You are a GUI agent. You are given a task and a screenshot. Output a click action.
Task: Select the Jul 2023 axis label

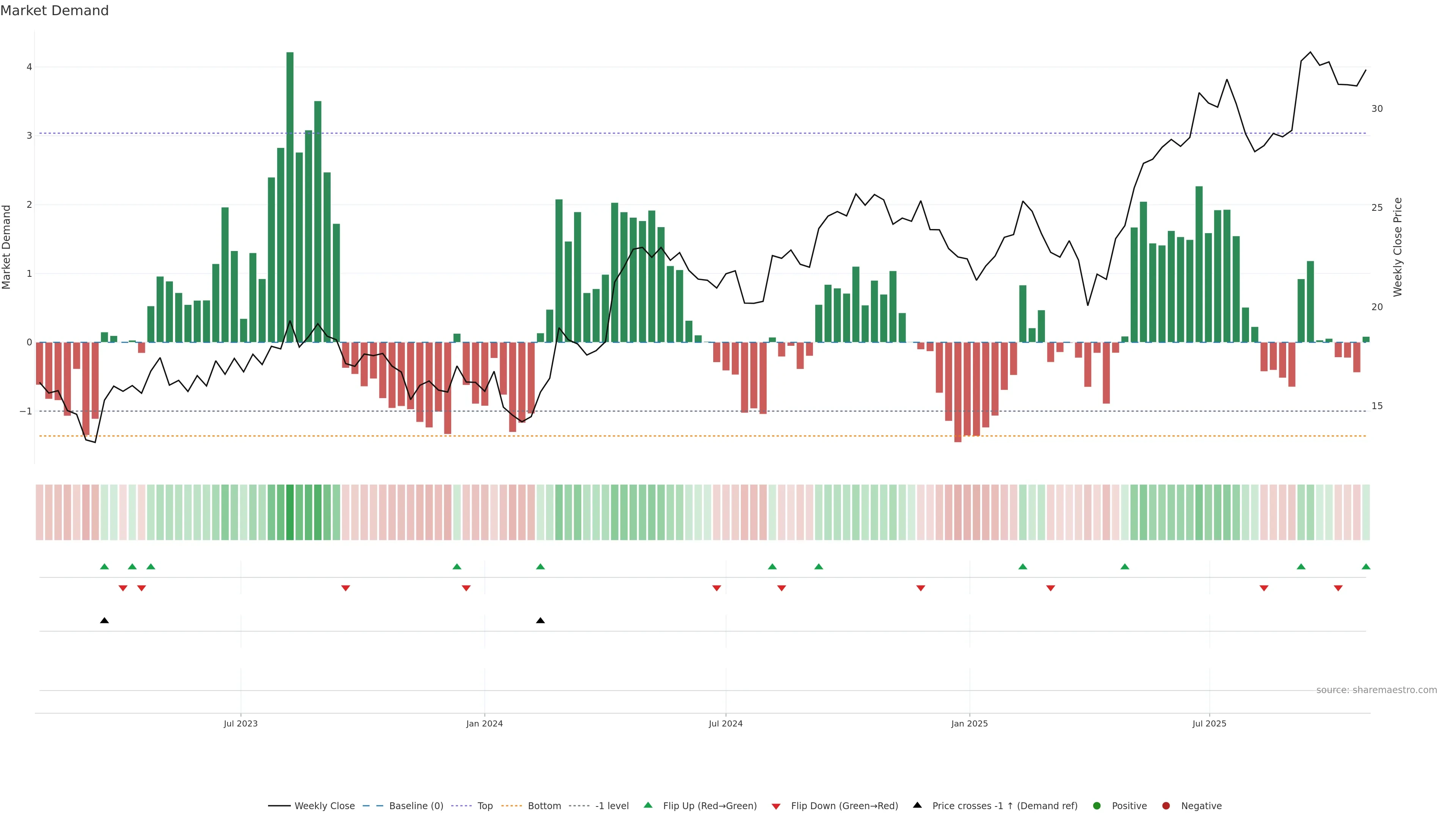241,724
